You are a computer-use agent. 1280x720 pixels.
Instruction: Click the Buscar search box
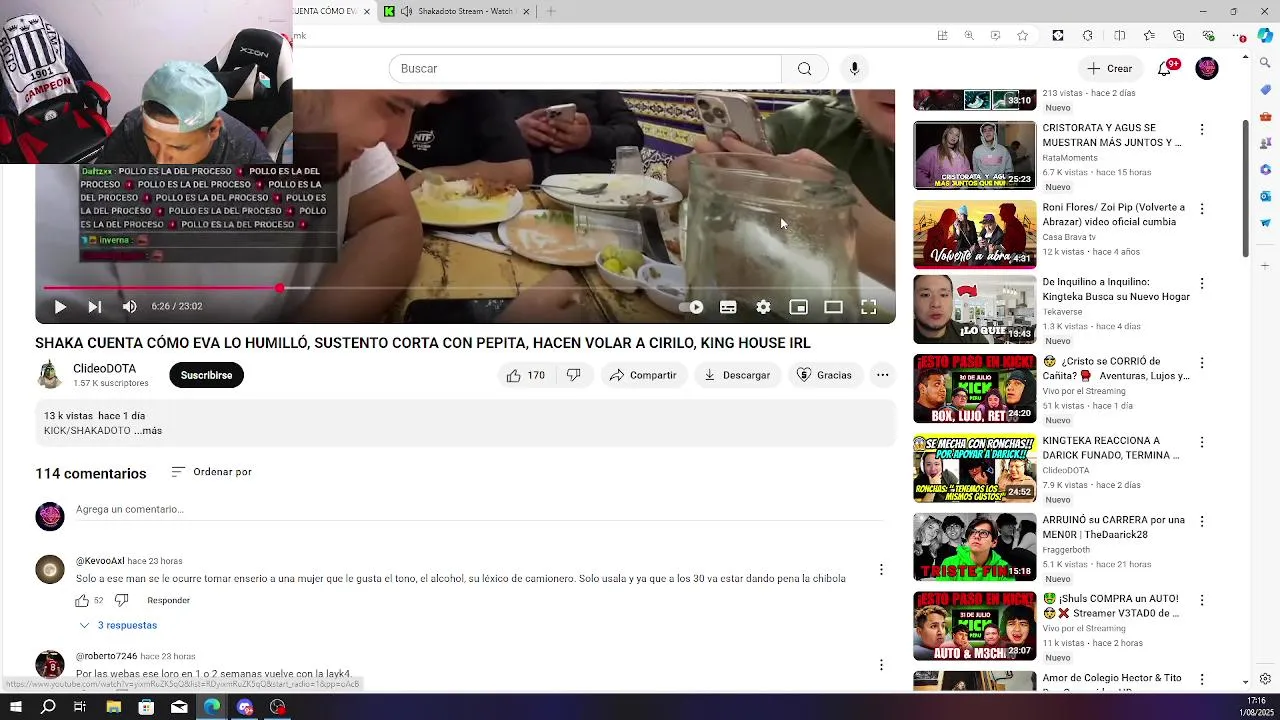point(585,68)
